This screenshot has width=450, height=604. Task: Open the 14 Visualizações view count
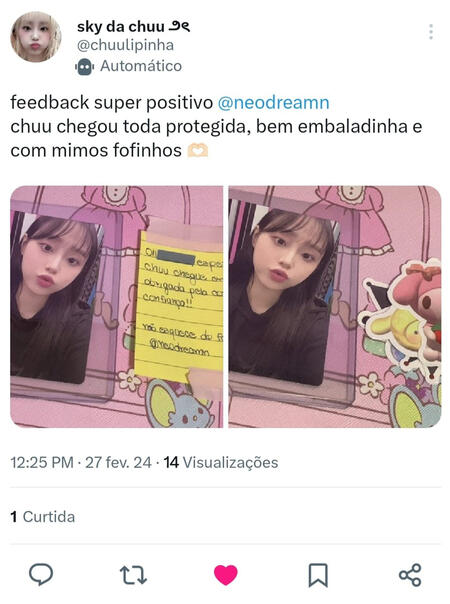click(x=221, y=463)
